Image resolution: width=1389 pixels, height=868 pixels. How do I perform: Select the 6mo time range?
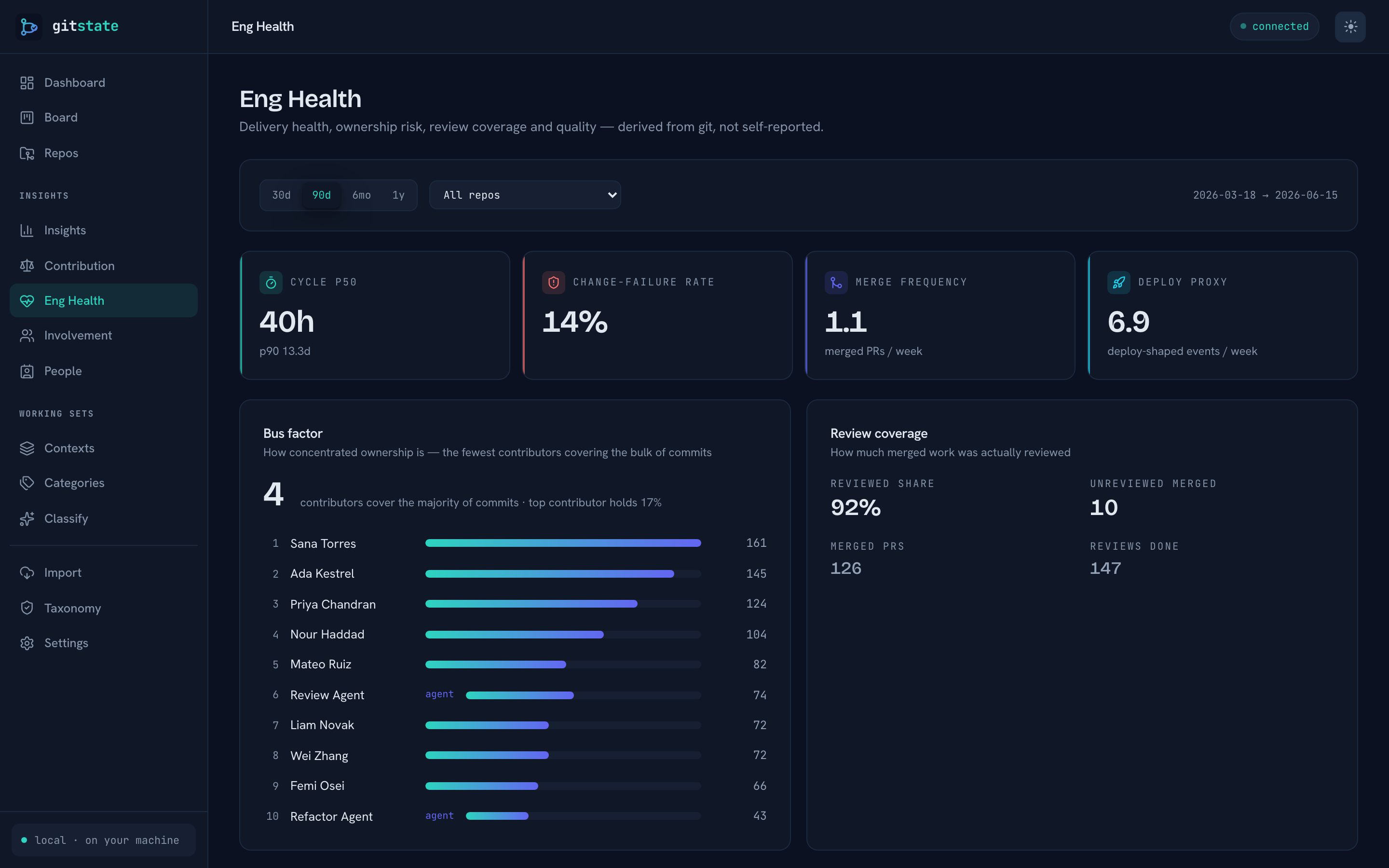[362, 195]
